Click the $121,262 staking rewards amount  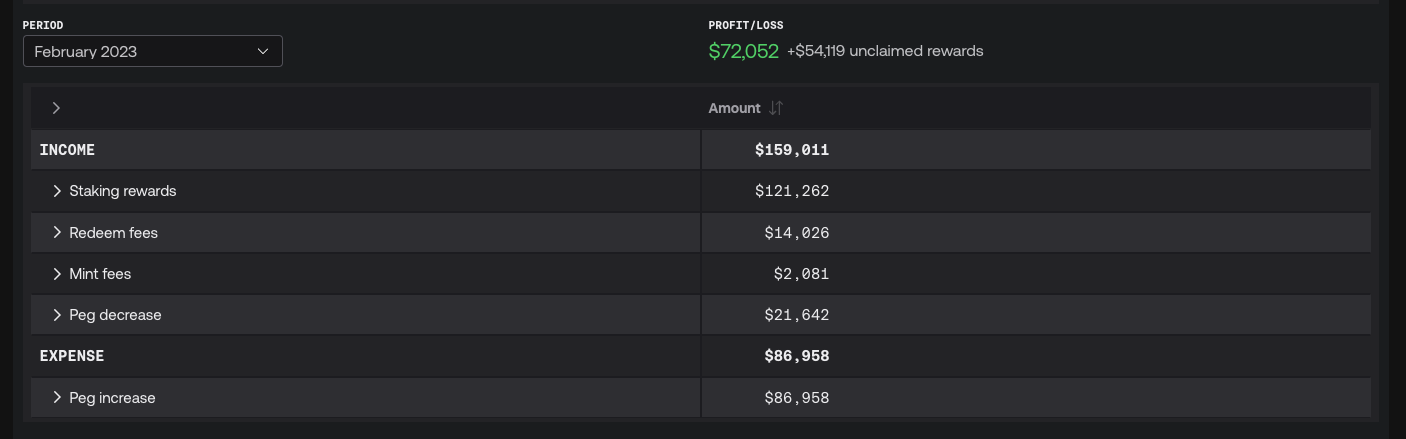[x=792, y=191]
